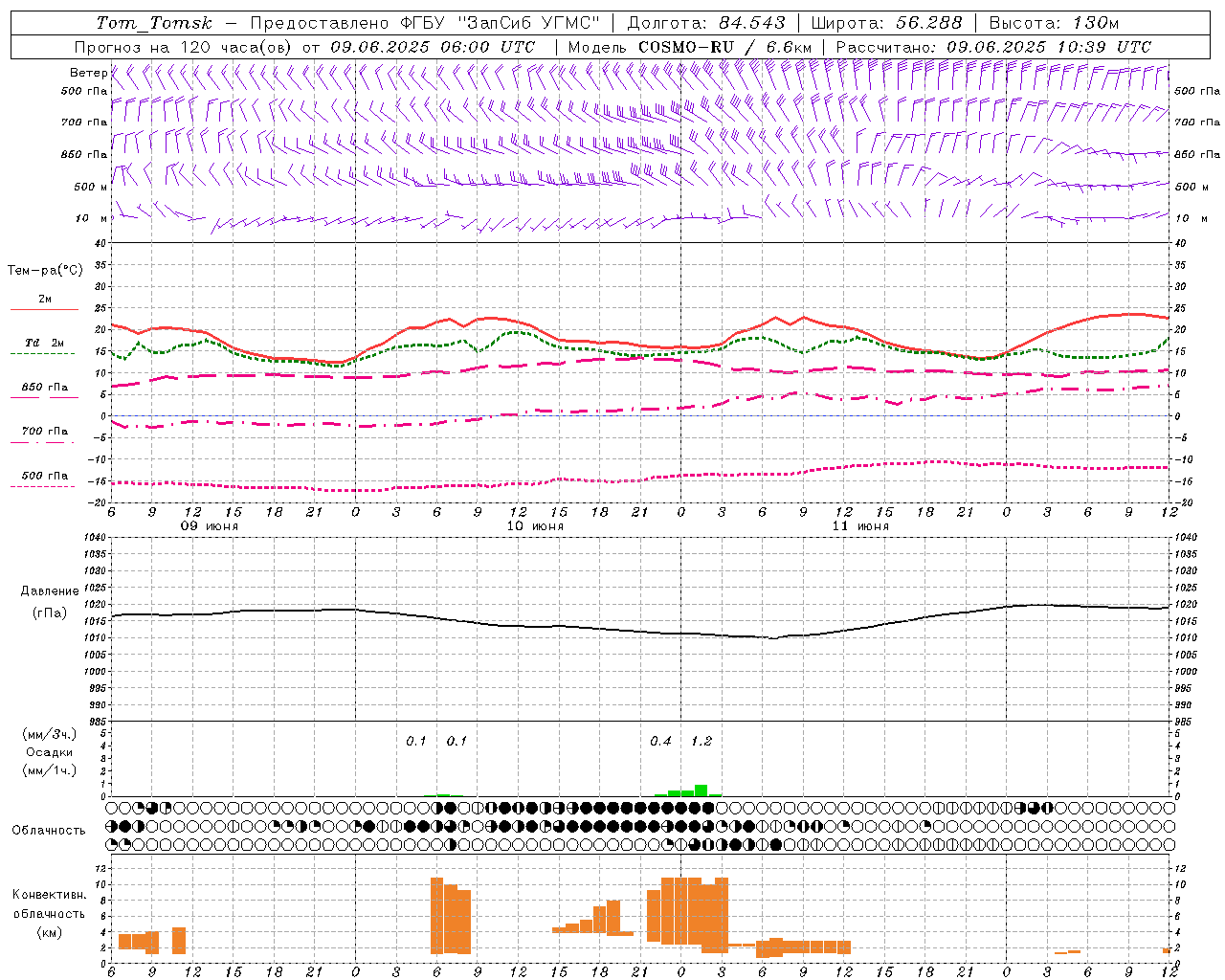Select the 'Модель COSMO-RU / 6.6км' text
Image resolution: width=1225 pixels, height=980 pixels.
click(689, 47)
